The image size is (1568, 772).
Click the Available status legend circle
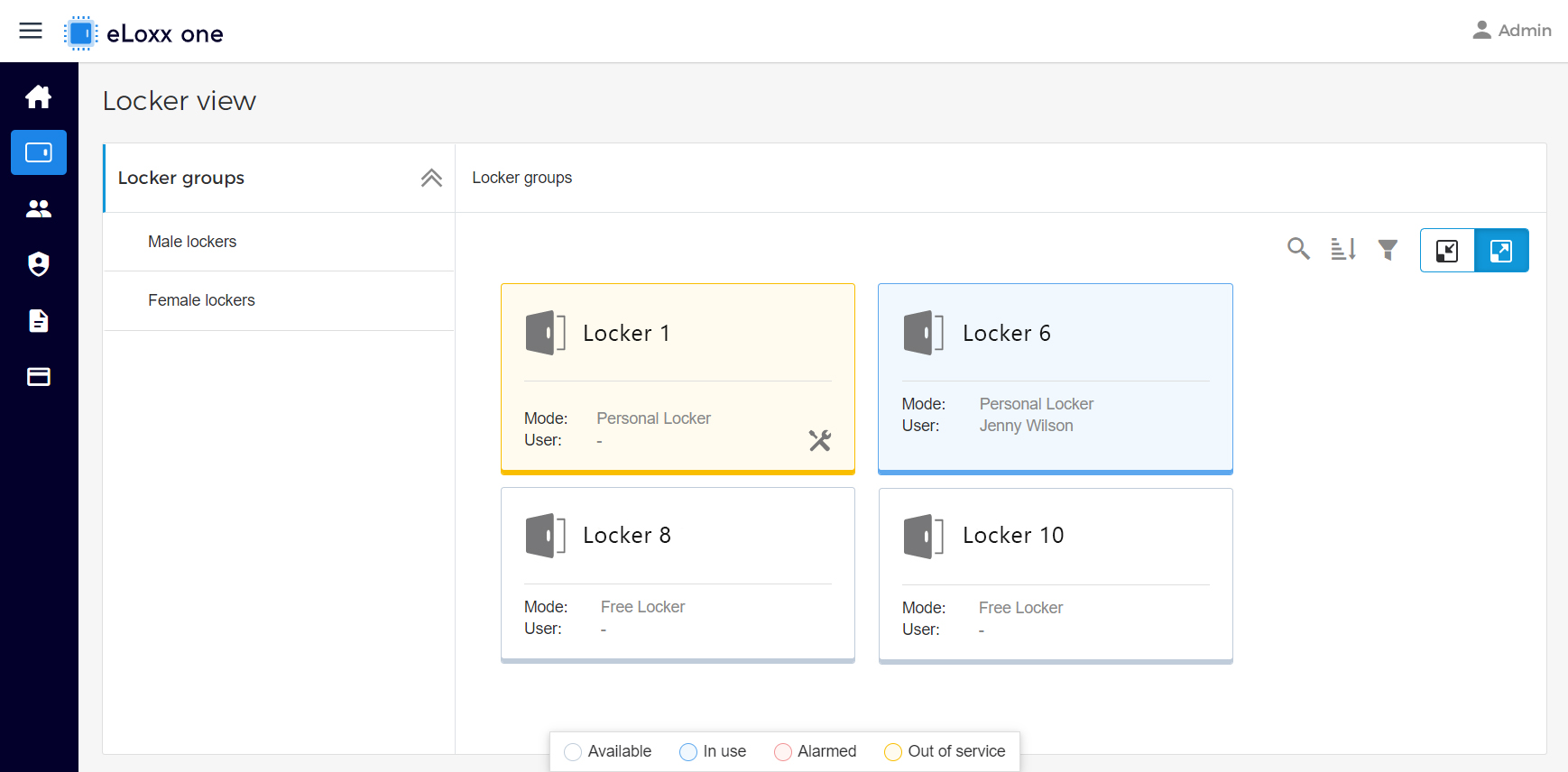(x=573, y=752)
